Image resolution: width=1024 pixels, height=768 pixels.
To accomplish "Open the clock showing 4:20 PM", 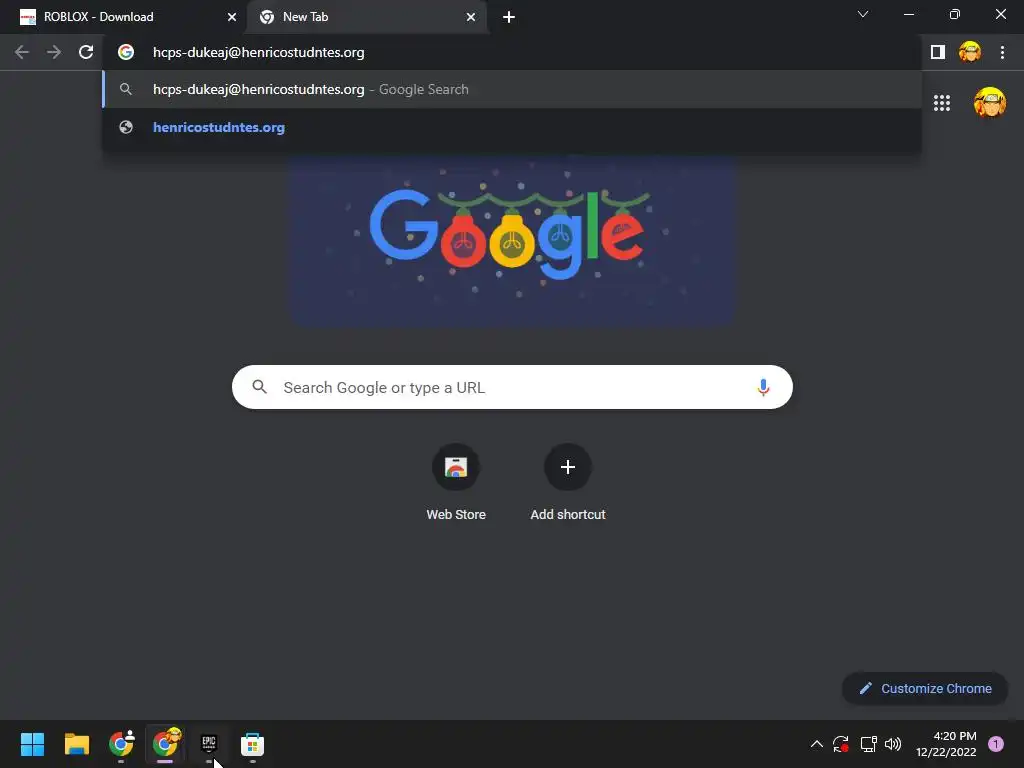I will point(946,744).
